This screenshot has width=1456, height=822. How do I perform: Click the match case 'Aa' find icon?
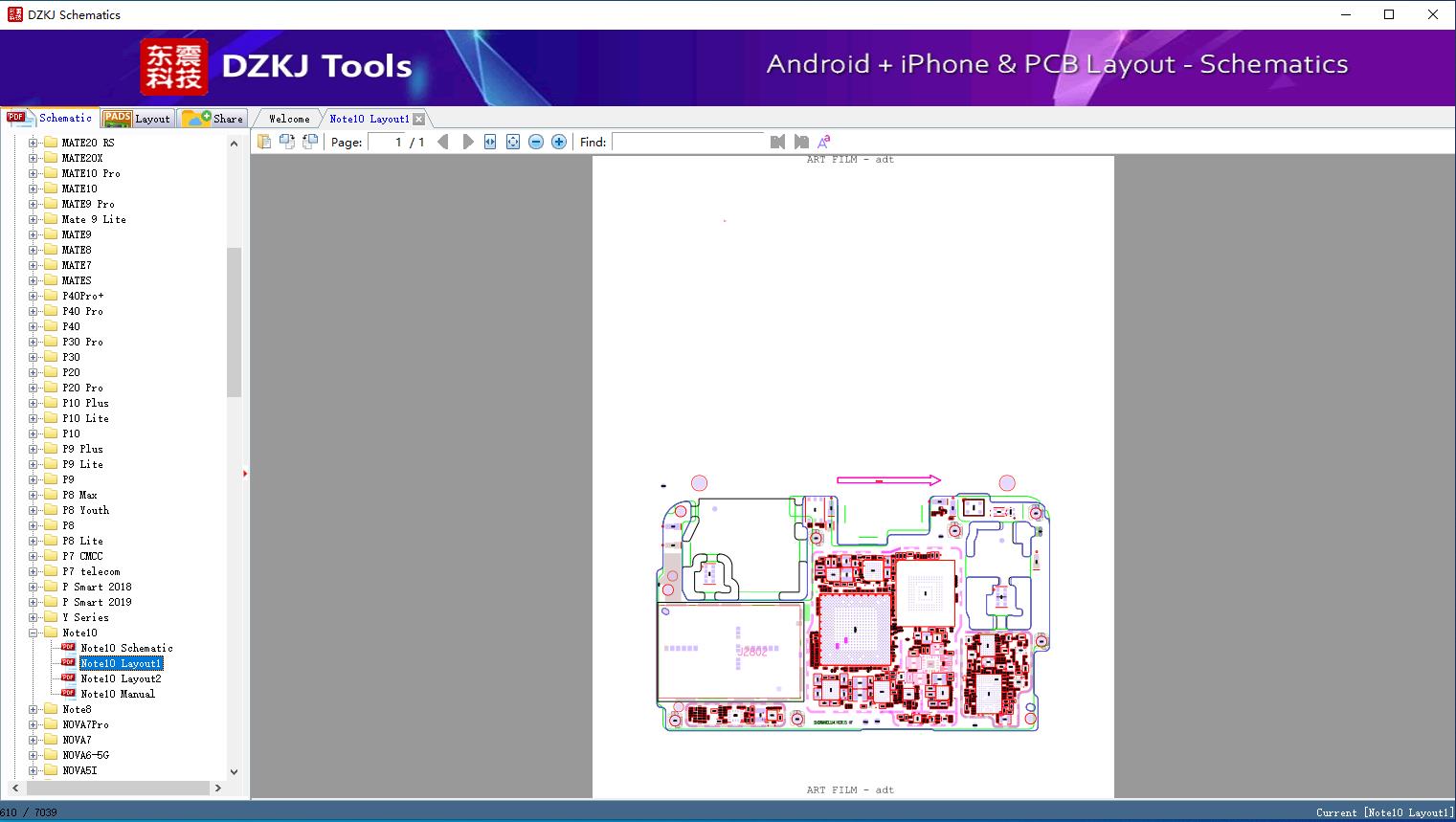coord(823,142)
